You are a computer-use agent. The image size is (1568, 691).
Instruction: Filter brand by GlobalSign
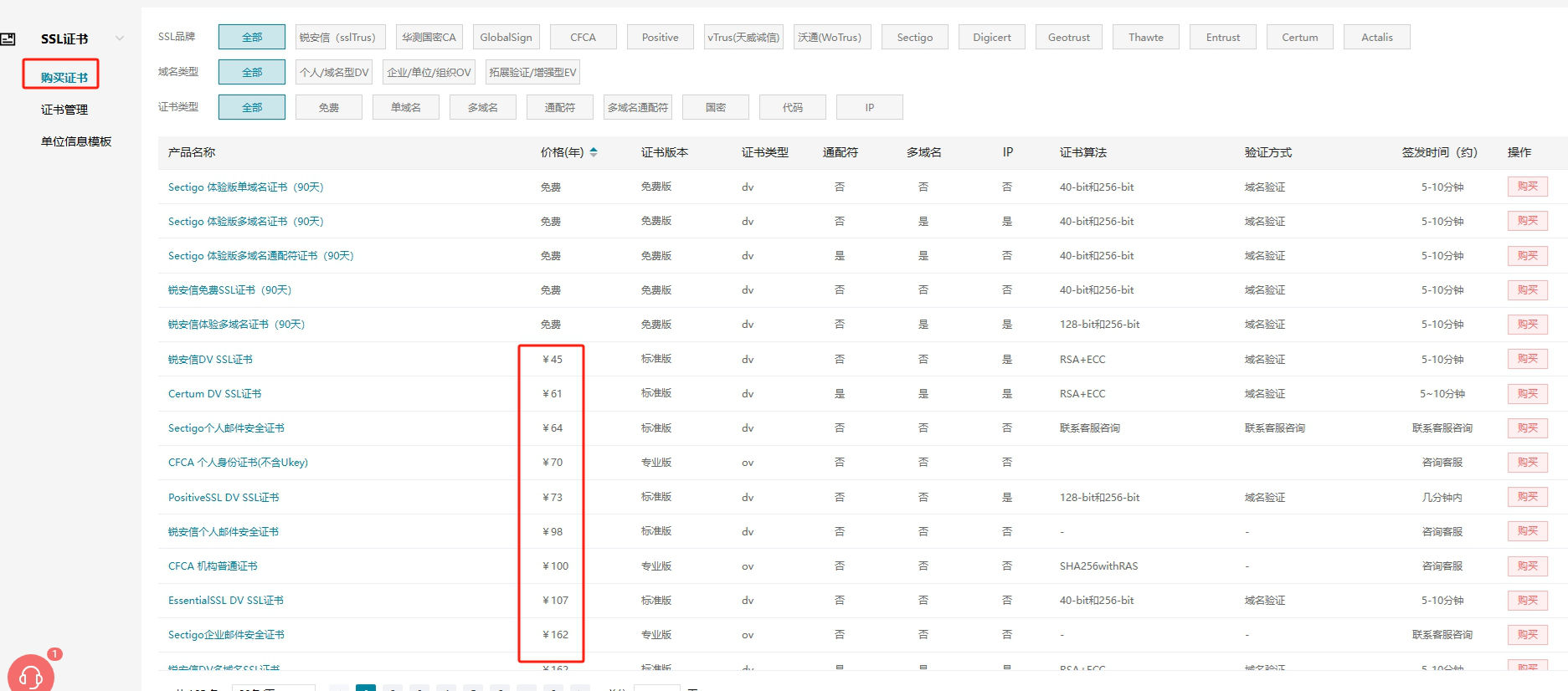tap(506, 38)
